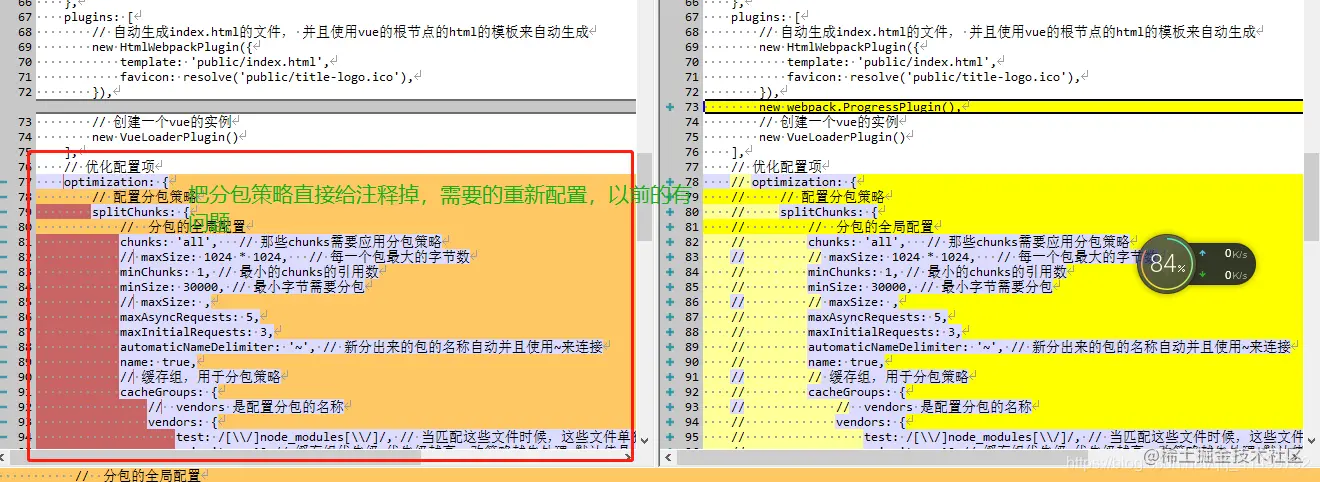Click the '// 分包的全局配置' line-detail row at bottom
Image resolution: width=1320 pixels, height=482 pixels.
pos(660,475)
